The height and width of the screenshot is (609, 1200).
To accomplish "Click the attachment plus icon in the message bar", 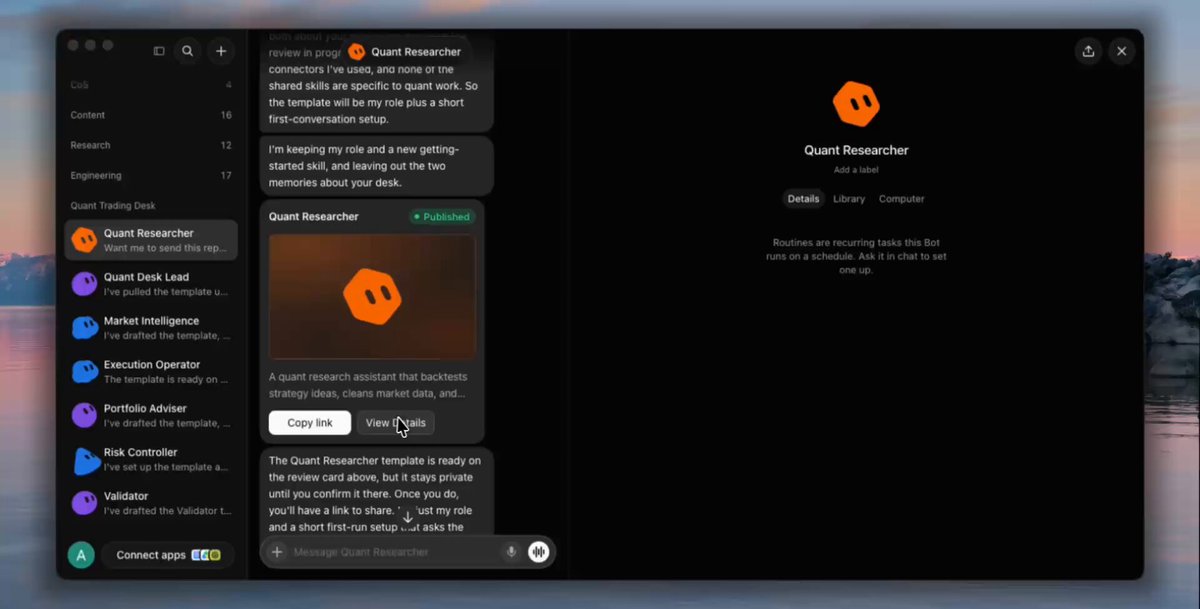I will (x=277, y=552).
